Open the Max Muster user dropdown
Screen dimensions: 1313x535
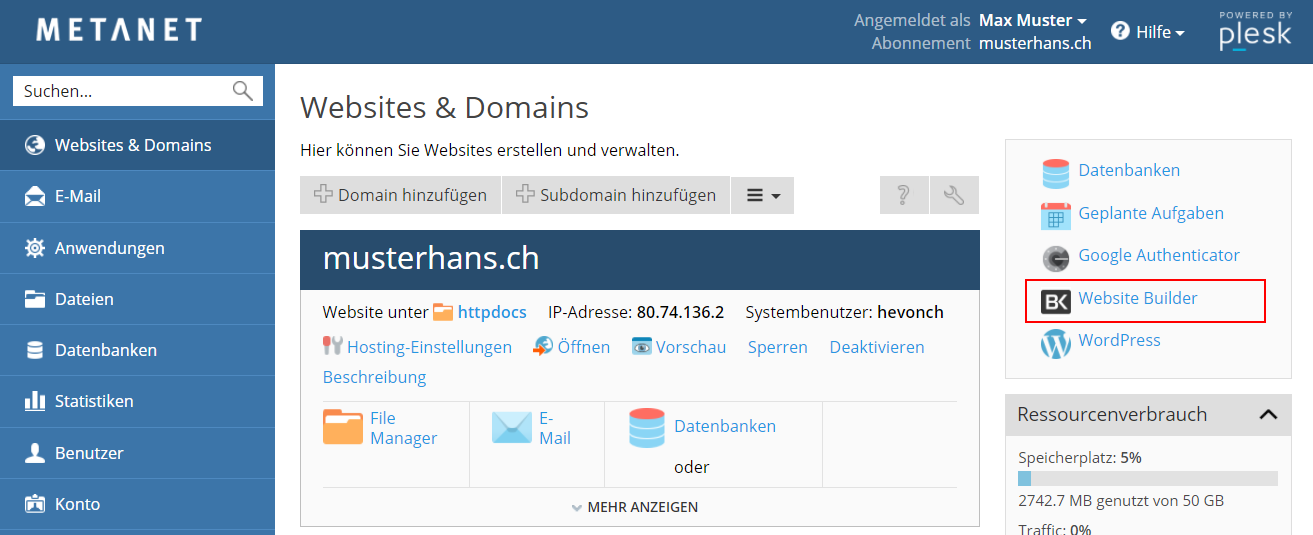pyautogui.click(x=1032, y=20)
